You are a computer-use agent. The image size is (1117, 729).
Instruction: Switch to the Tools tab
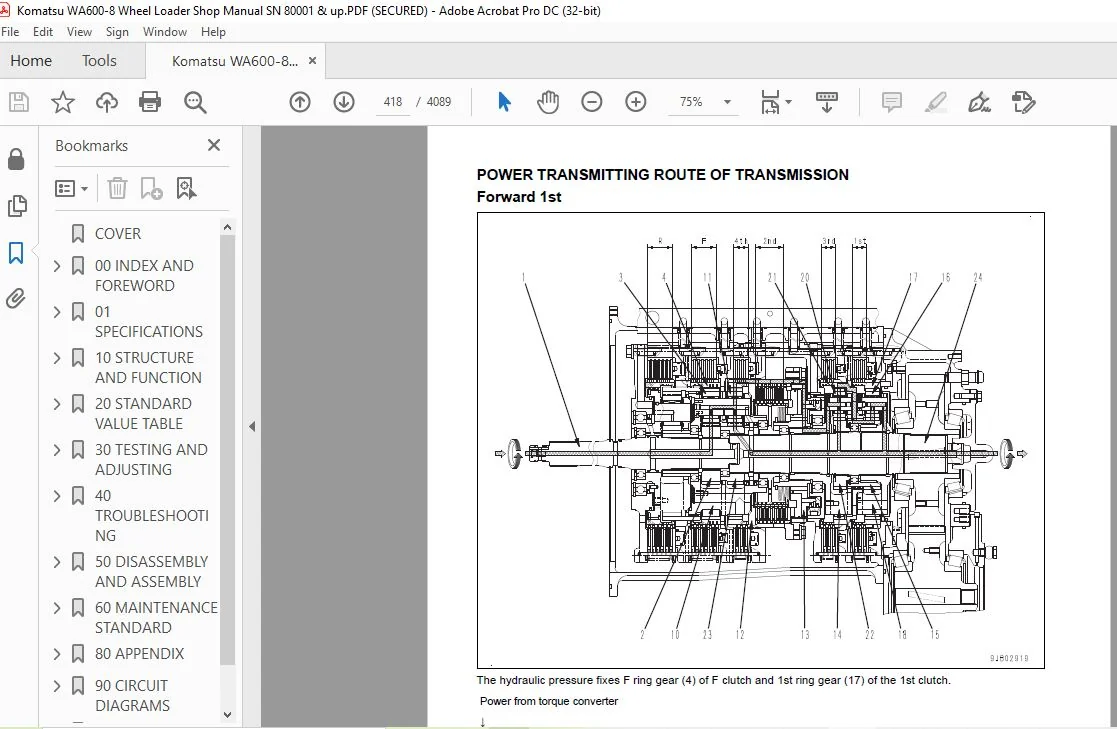click(x=99, y=61)
